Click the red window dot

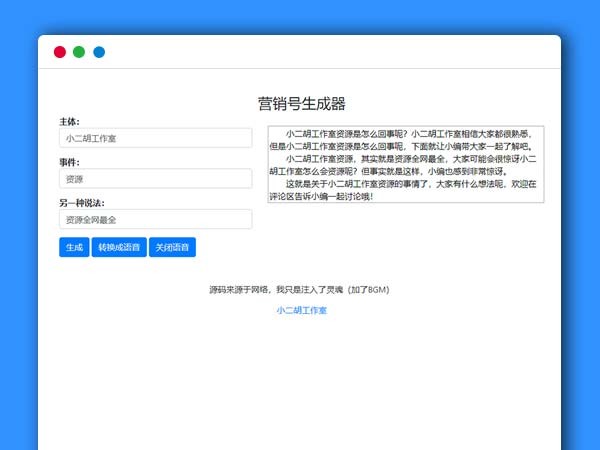click(60, 52)
